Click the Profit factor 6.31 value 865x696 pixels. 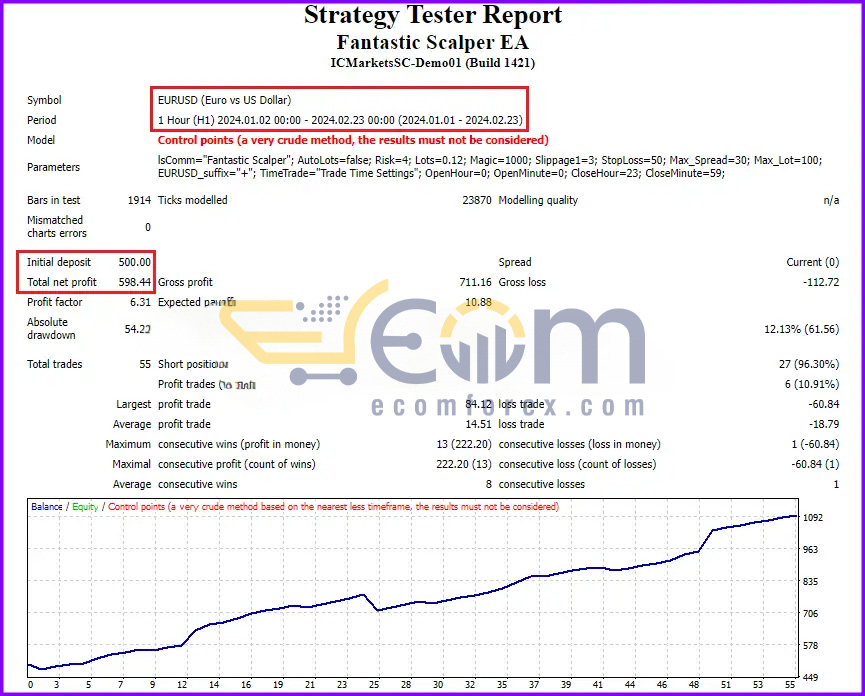140,302
